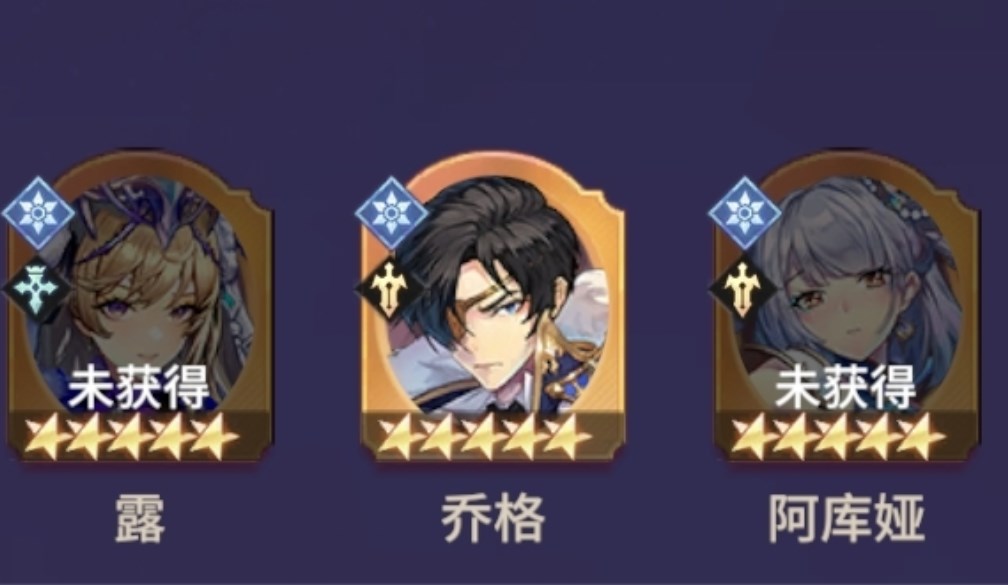Click the five-star rating row under 露
Screen dimensions: 1008x585
[x=131, y=436]
